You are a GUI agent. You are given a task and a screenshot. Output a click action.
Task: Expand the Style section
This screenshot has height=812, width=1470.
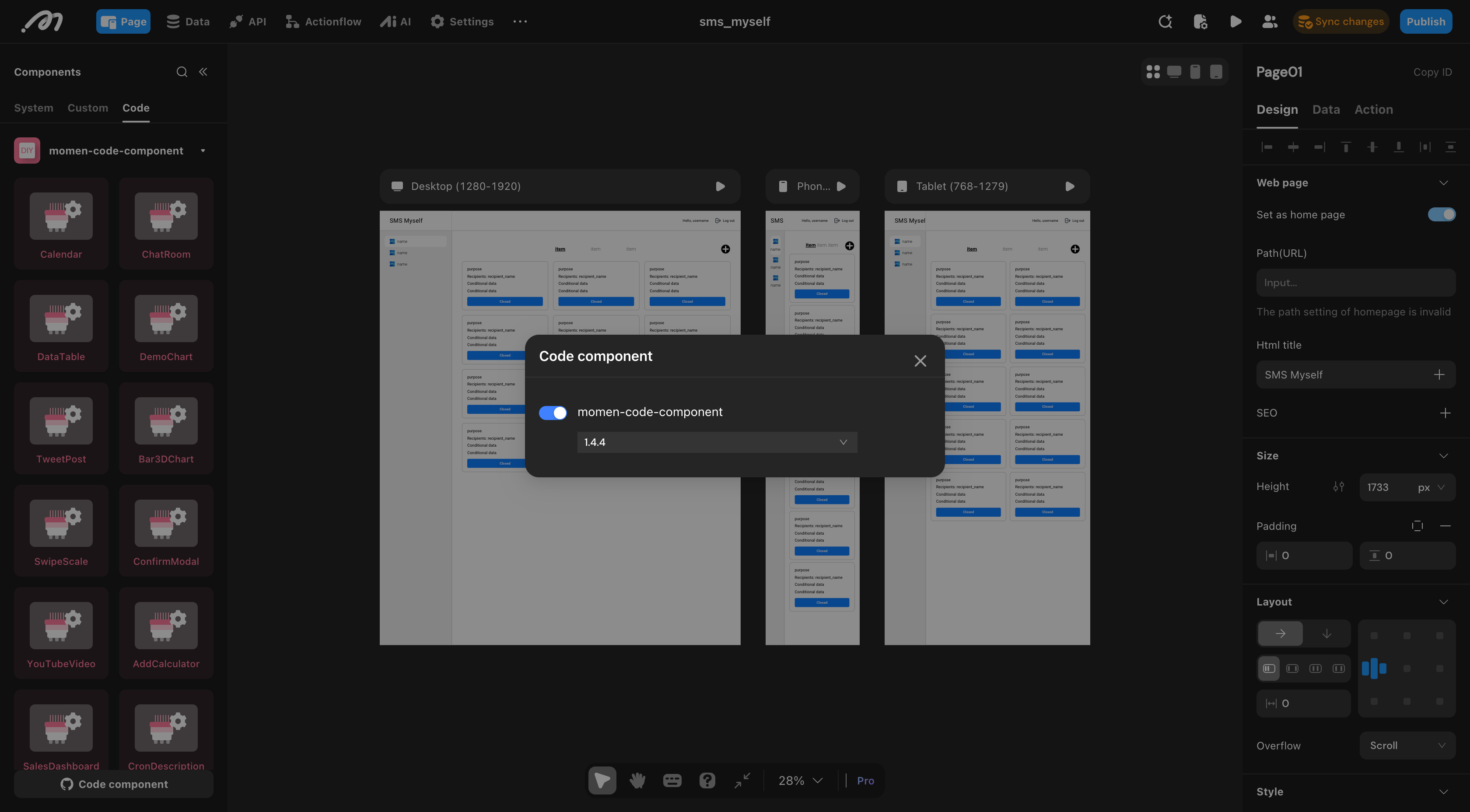coord(1443,792)
